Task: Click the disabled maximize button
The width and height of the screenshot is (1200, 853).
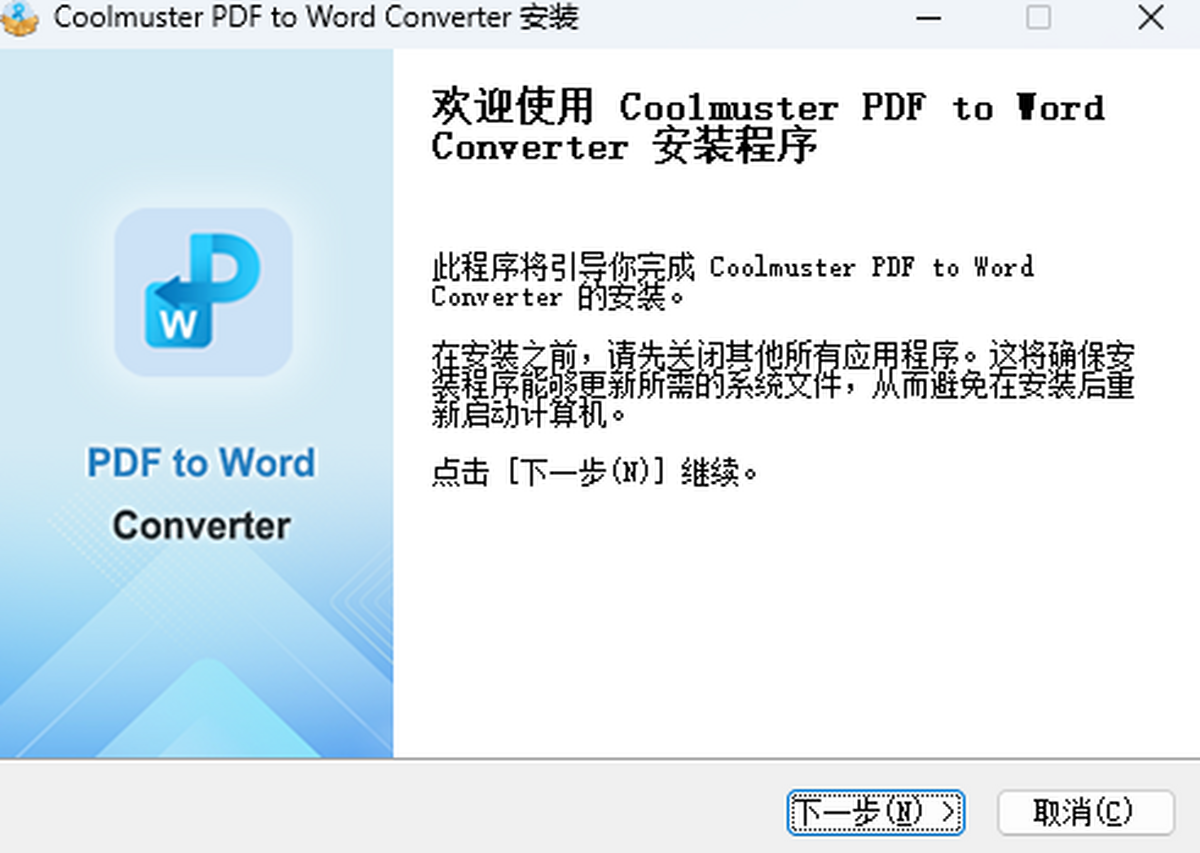Action: click(1039, 18)
